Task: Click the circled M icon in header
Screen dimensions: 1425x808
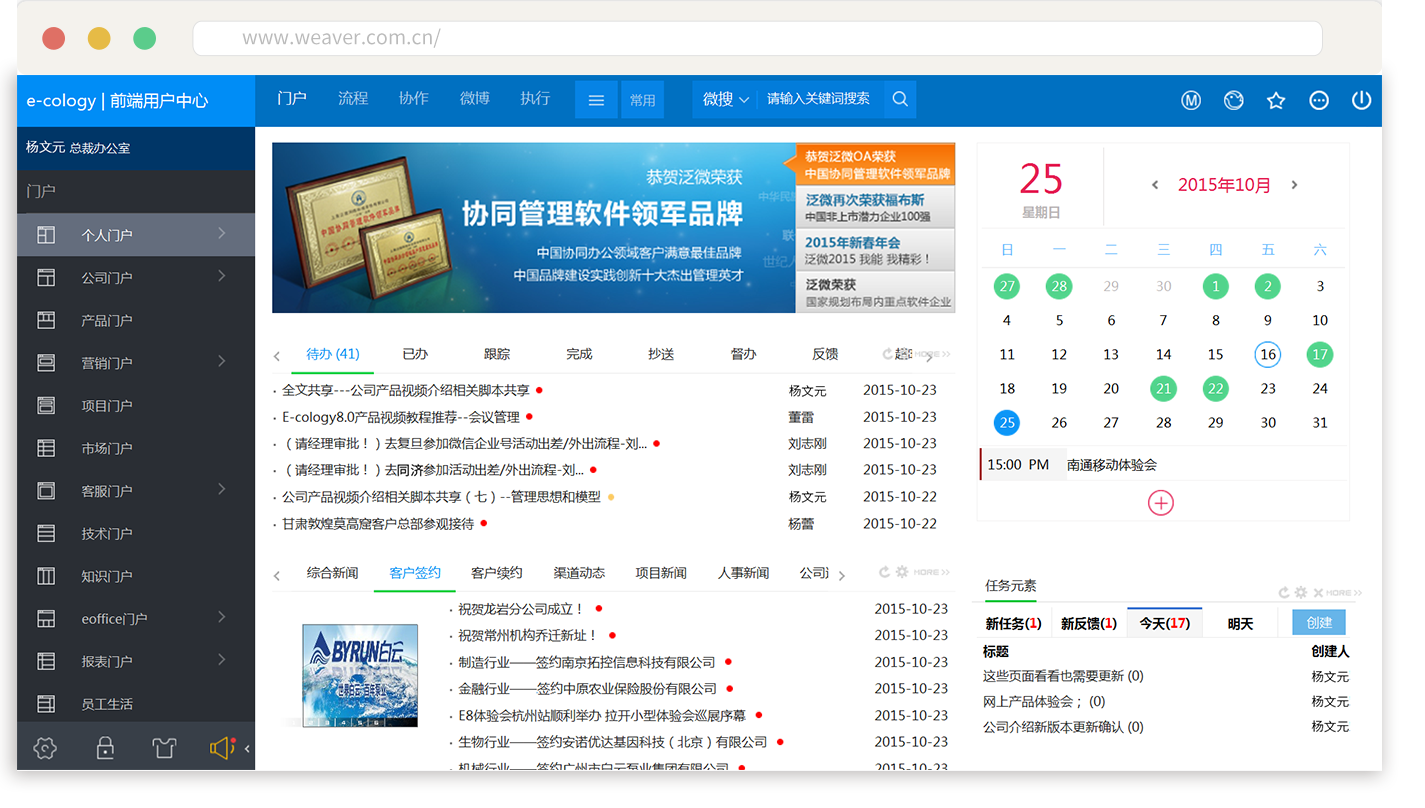Action: pos(1191,100)
